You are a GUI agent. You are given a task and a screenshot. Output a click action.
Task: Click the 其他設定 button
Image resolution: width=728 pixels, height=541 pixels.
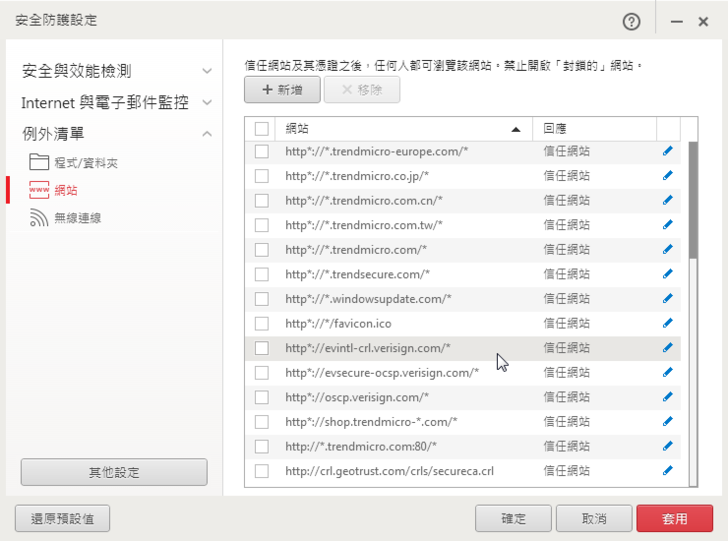114,472
